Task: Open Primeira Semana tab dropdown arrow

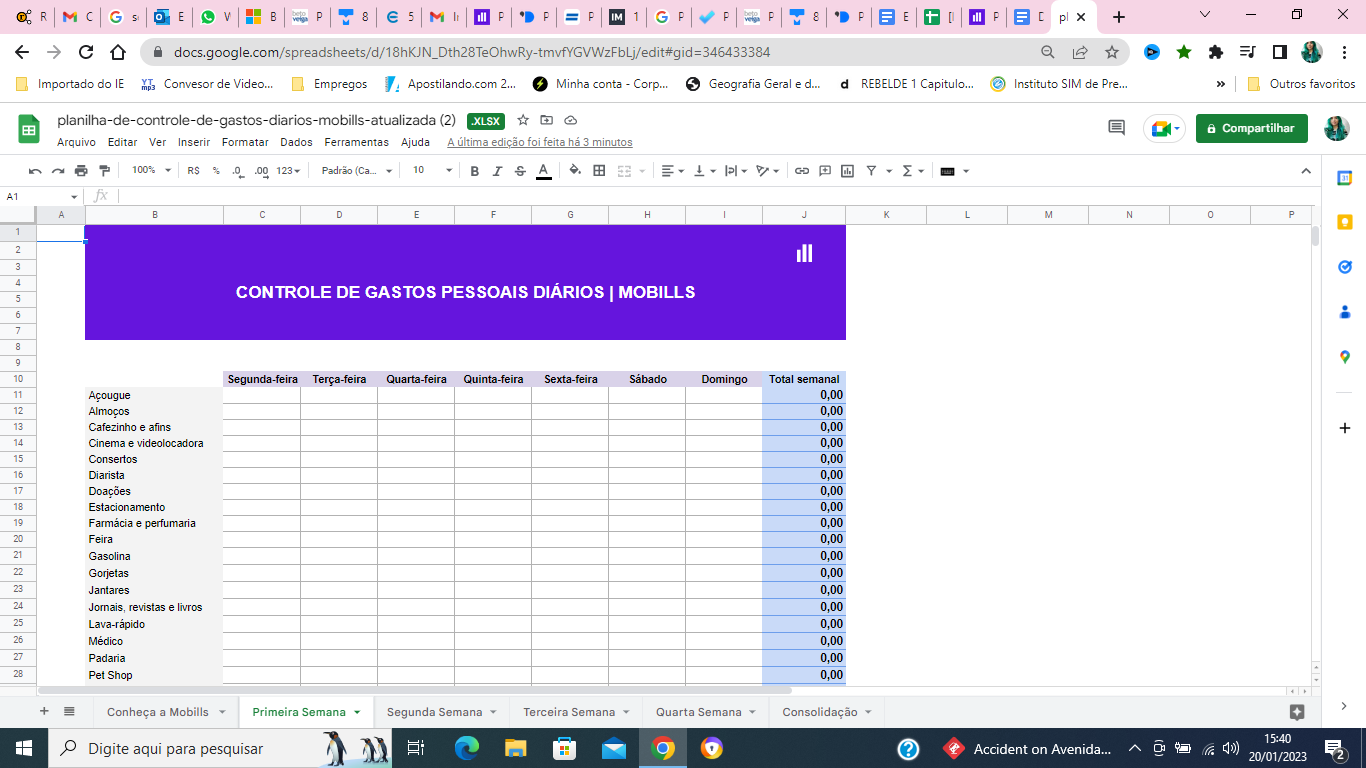Action: pyautogui.click(x=357, y=712)
